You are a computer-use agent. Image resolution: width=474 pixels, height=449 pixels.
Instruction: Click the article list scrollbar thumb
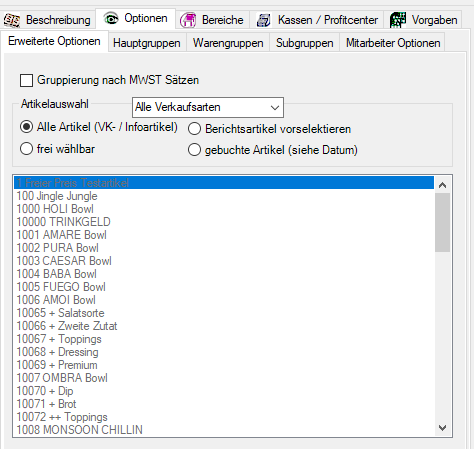442,222
